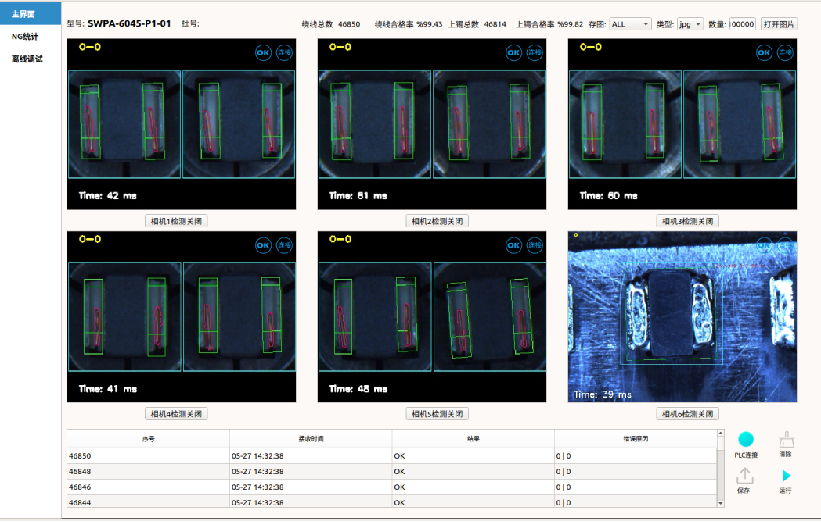Click the second round badge in camera 2 view

point(534,53)
